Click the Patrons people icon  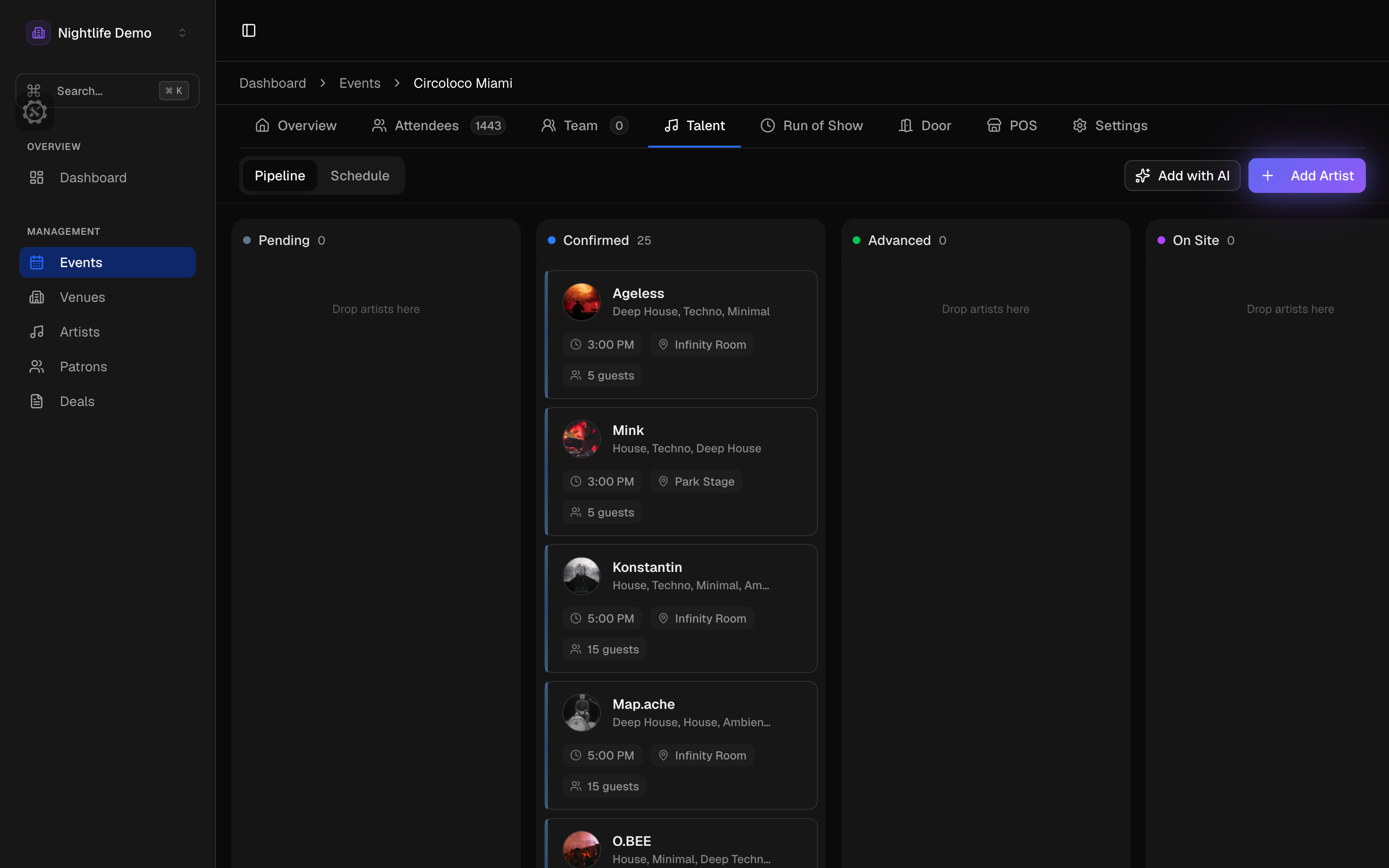[x=37, y=367]
